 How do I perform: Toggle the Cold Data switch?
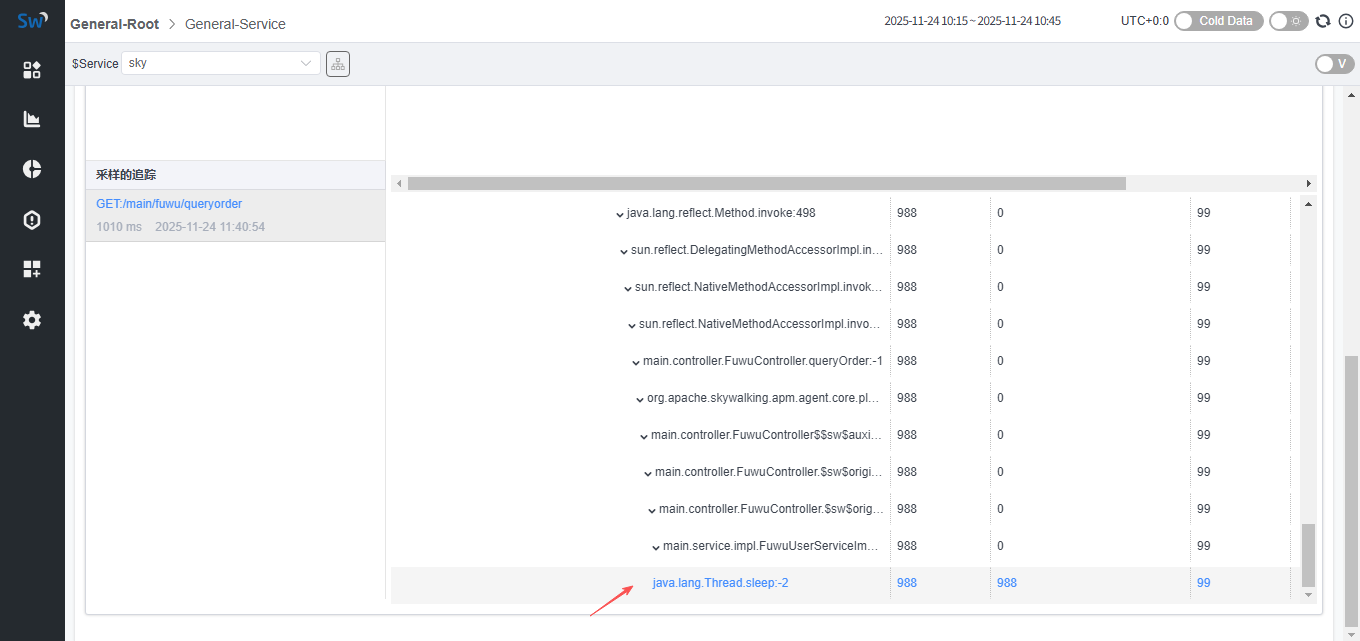pyautogui.click(x=1219, y=21)
